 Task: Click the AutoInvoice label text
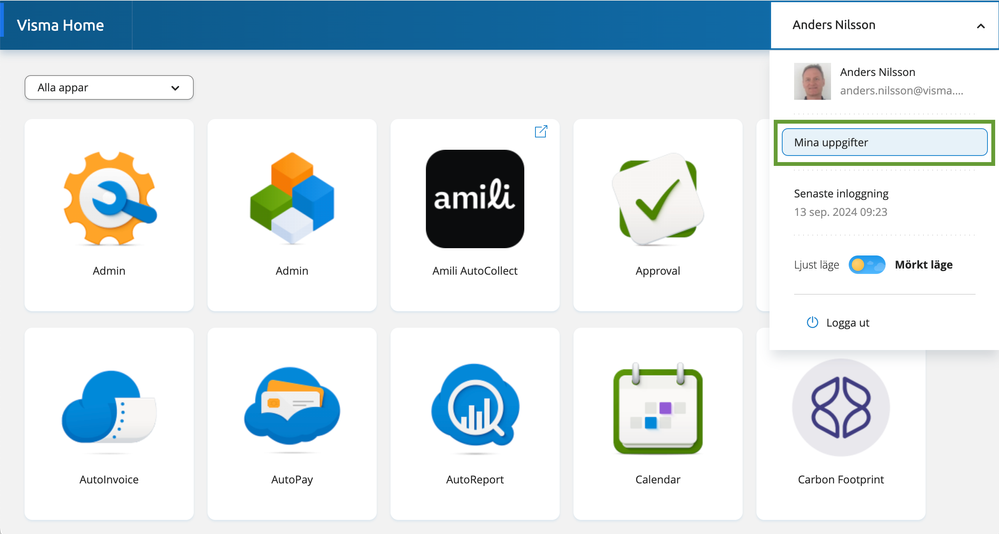click(109, 480)
